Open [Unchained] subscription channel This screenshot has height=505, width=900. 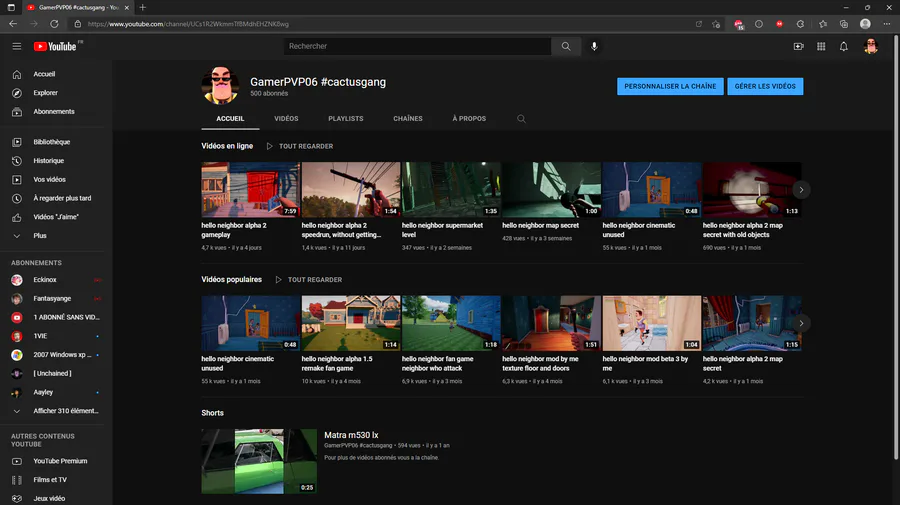tap(52, 374)
